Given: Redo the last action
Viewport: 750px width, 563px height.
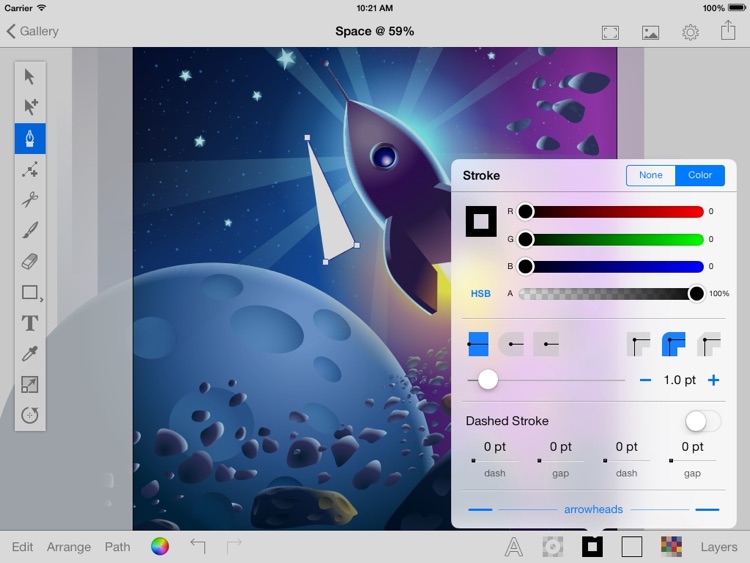Looking at the screenshot, I should click(x=234, y=546).
